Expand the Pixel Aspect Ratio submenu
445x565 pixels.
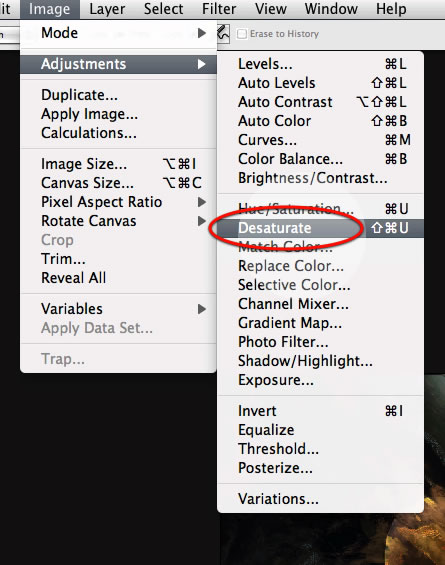(118, 202)
